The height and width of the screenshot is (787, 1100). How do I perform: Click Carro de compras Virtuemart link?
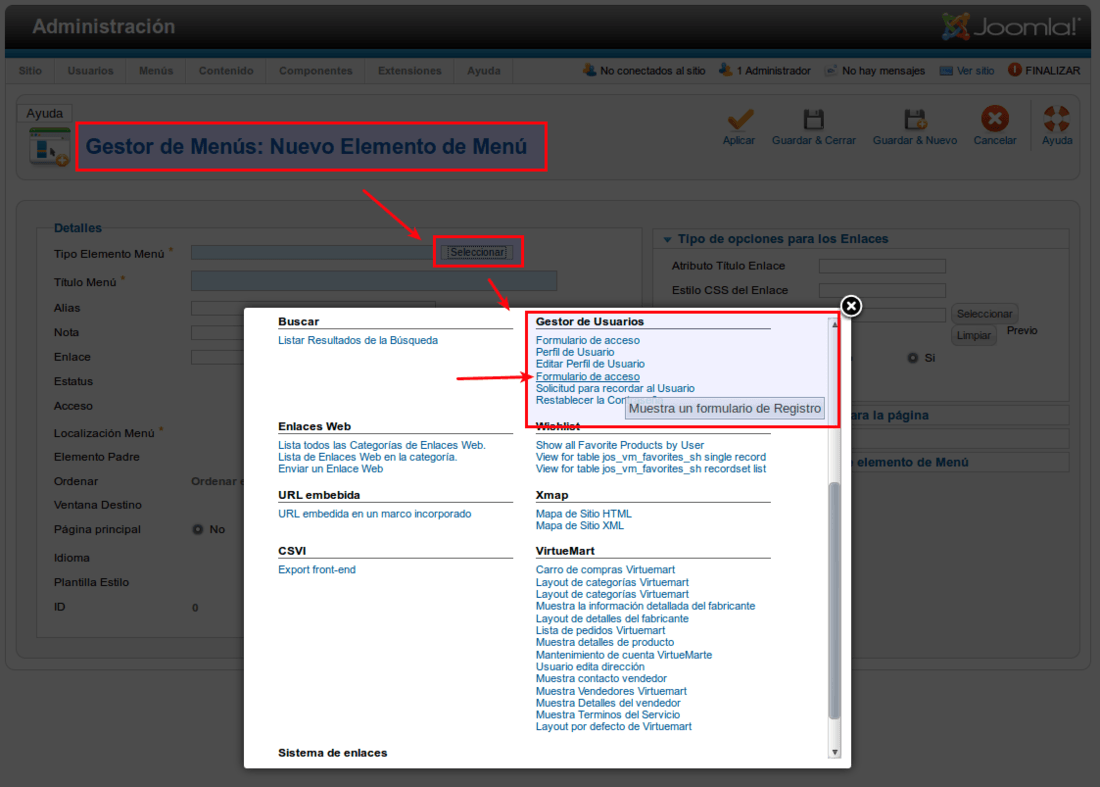tap(605, 570)
